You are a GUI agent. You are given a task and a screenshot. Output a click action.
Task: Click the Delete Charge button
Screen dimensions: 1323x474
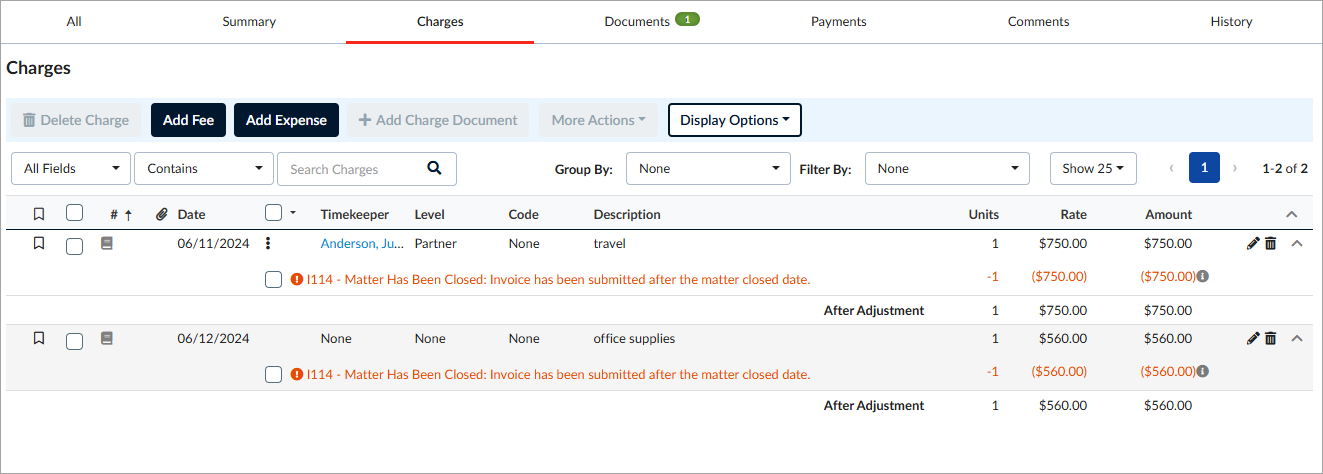76,120
